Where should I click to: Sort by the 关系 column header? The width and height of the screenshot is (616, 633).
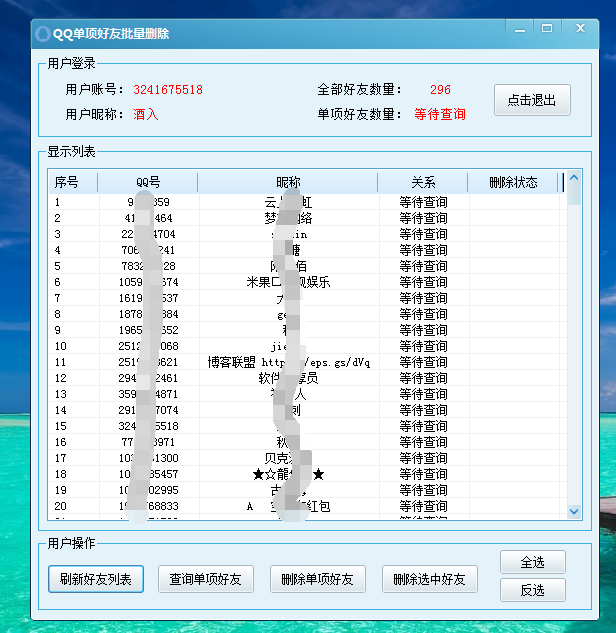(x=423, y=182)
